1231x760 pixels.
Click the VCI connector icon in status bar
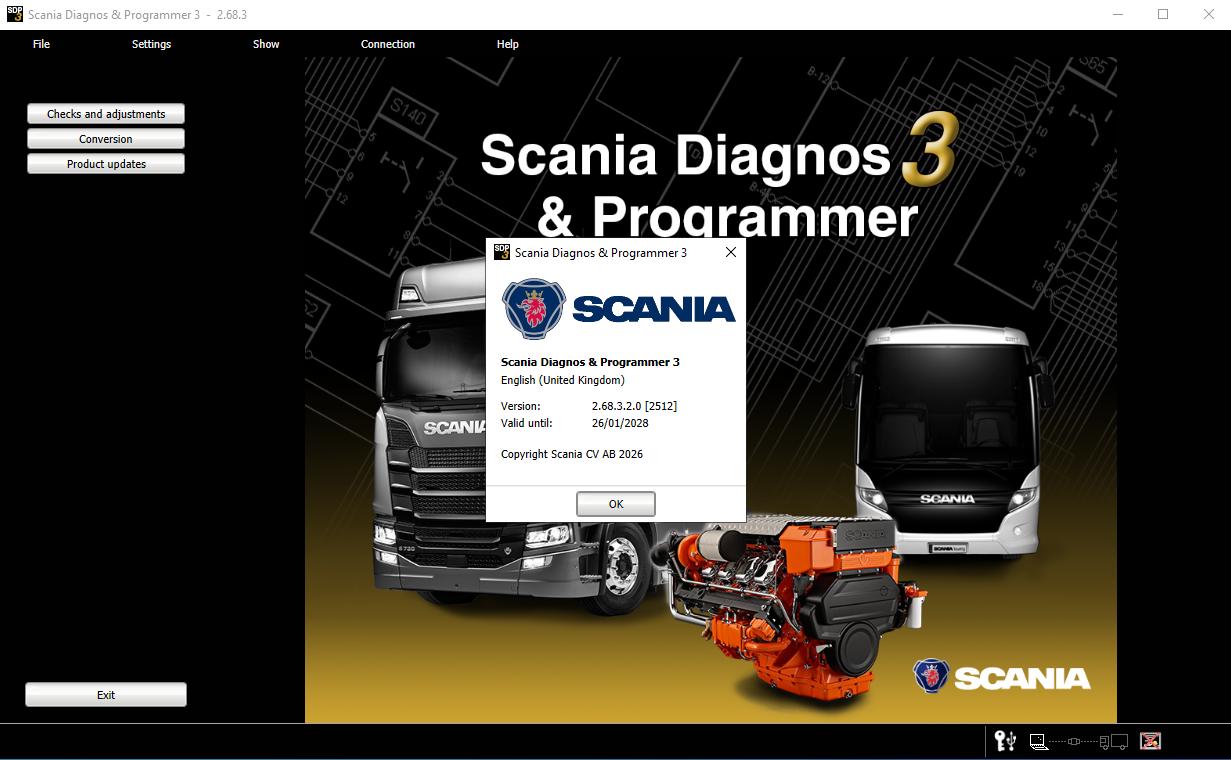pos(1073,741)
